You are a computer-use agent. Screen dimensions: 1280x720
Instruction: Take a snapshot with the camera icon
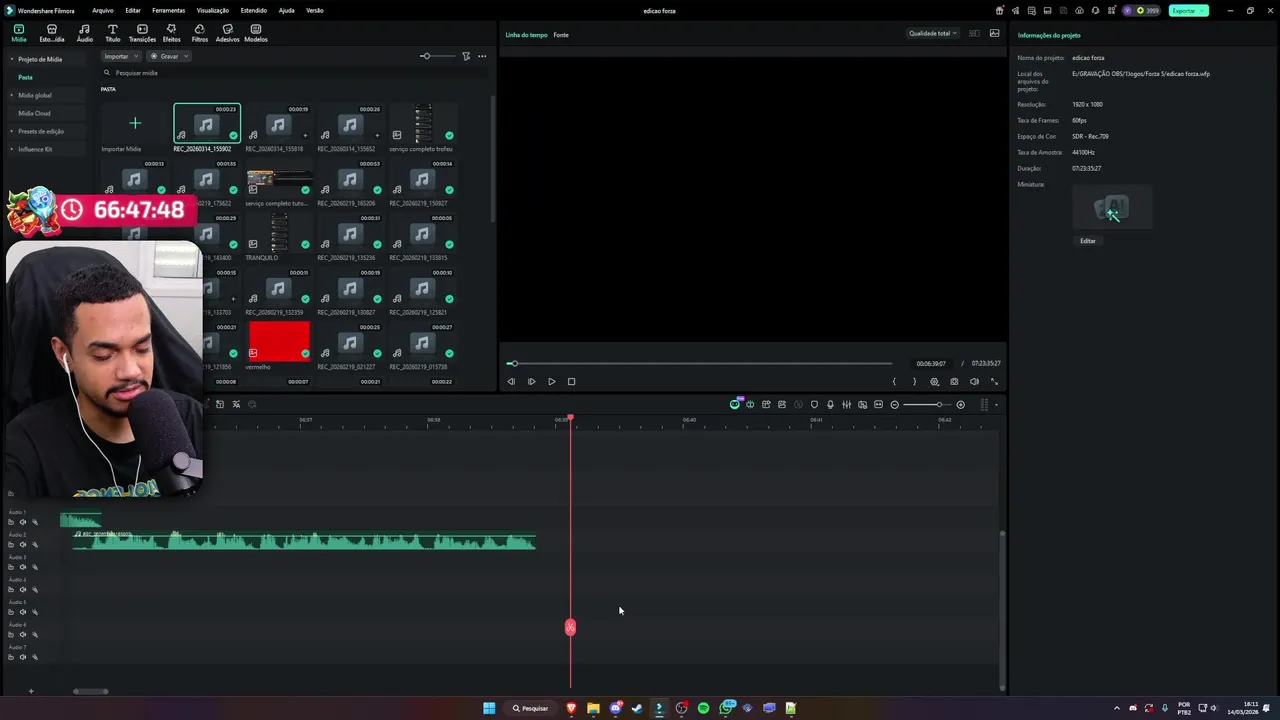click(x=954, y=381)
